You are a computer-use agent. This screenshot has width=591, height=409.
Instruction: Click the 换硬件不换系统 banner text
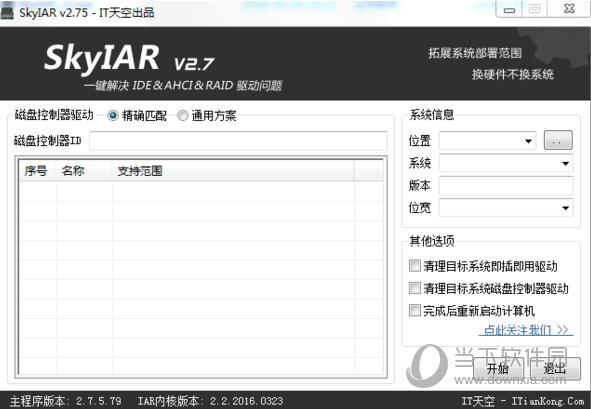513,74
